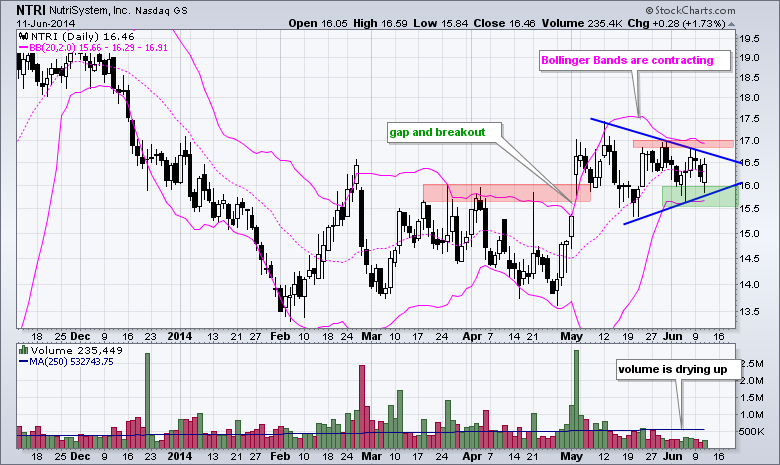Click the Feb label on the volume panel axis
The height and width of the screenshot is (465, 780).
click(x=280, y=456)
